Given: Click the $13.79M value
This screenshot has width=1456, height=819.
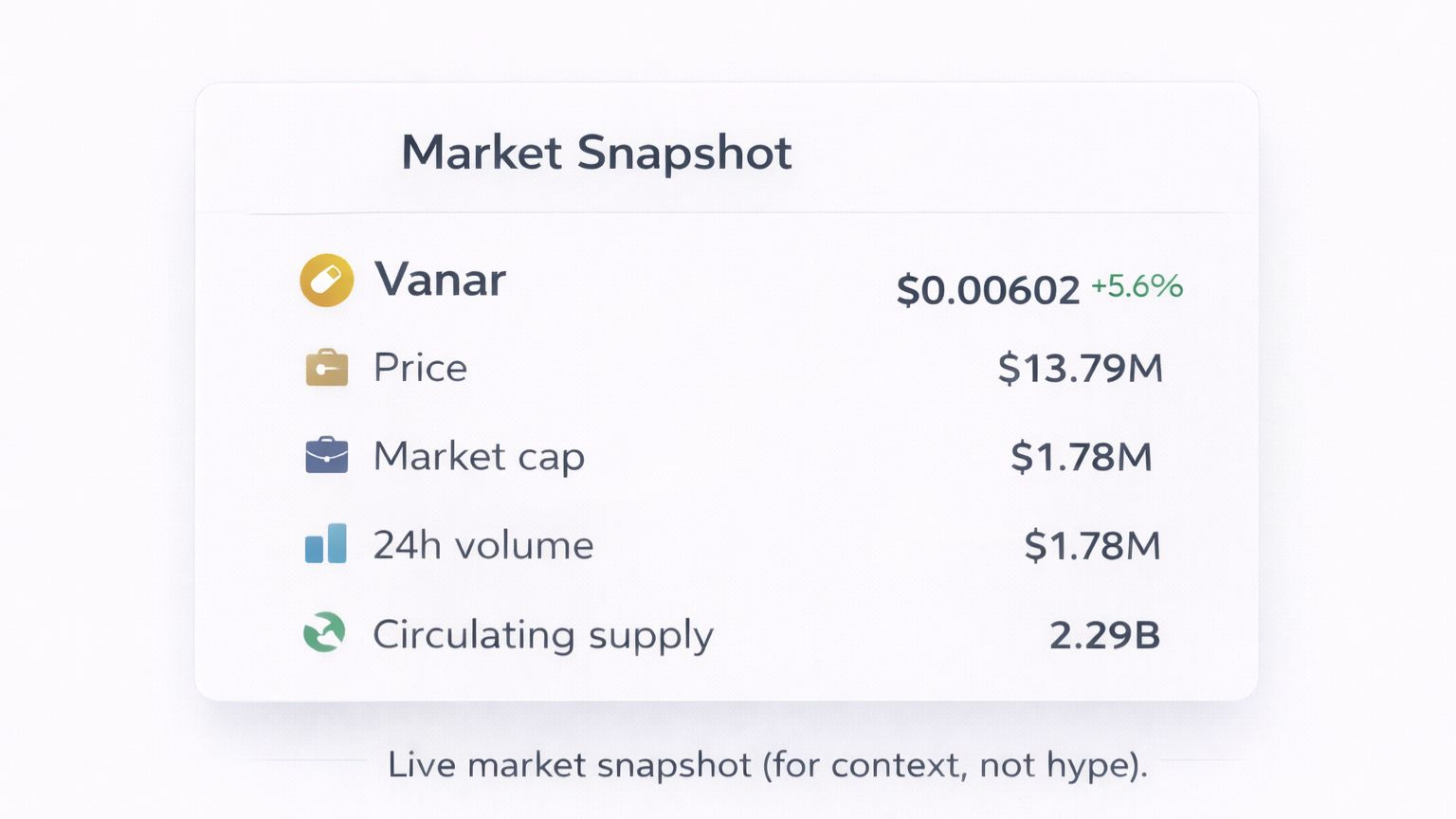Looking at the screenshot, I should point(1080,368).
